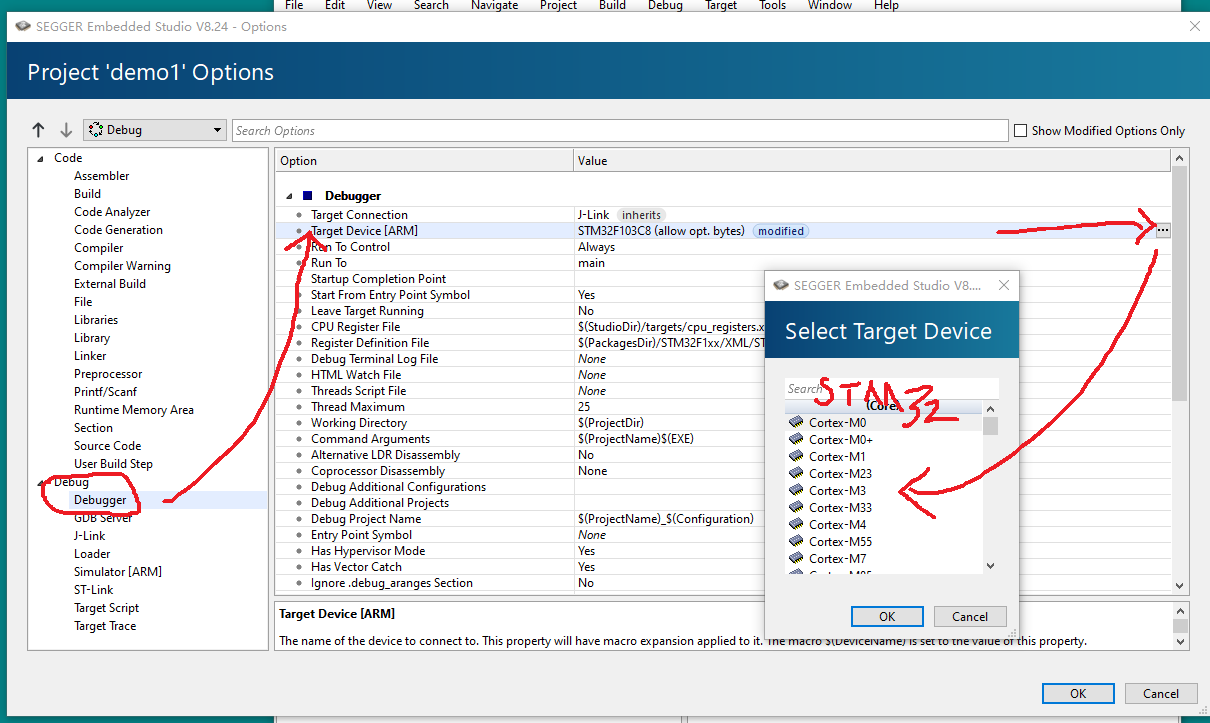Select Assembler in the options tree
This screenshot has height=723, width=1210.
[101, 176]
